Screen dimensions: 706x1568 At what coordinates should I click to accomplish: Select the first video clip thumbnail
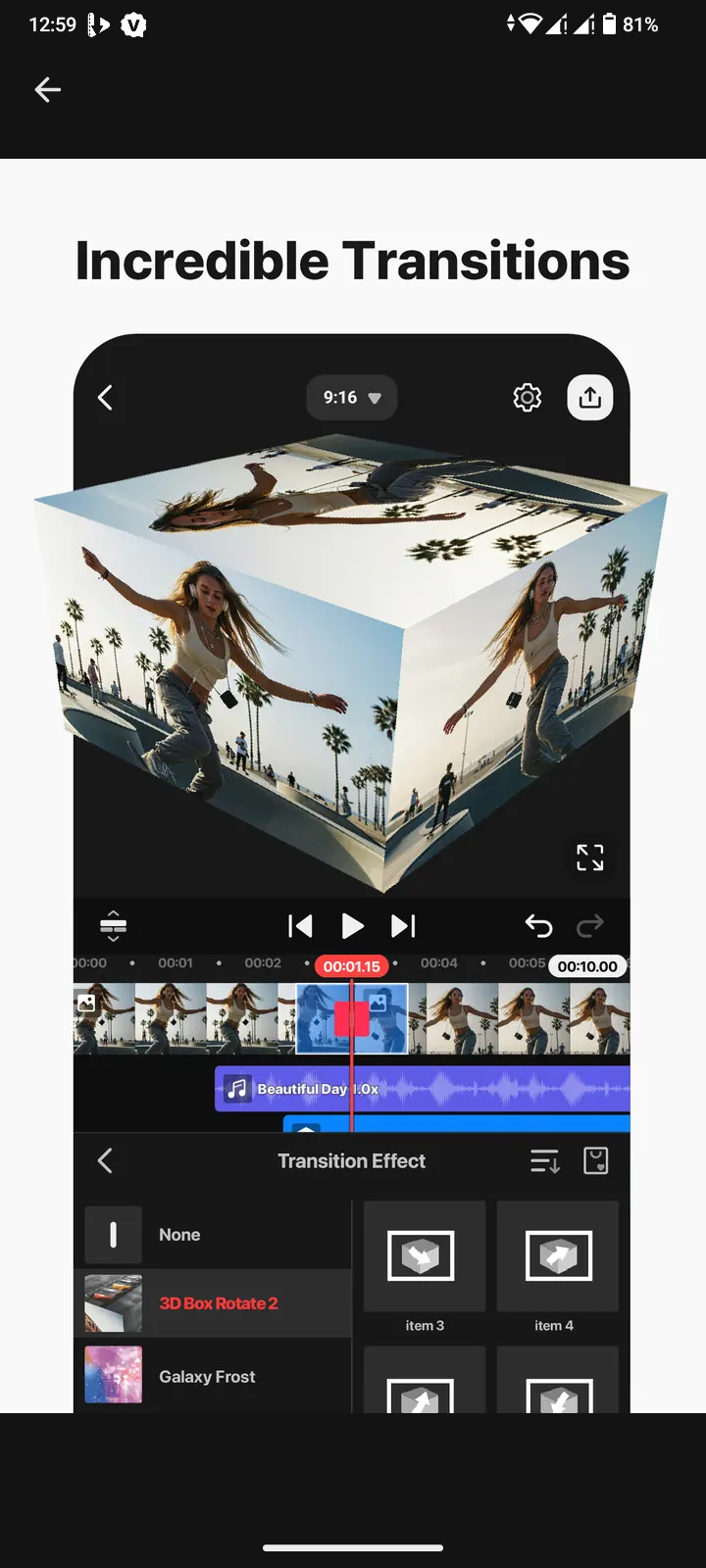(104, 1019)
